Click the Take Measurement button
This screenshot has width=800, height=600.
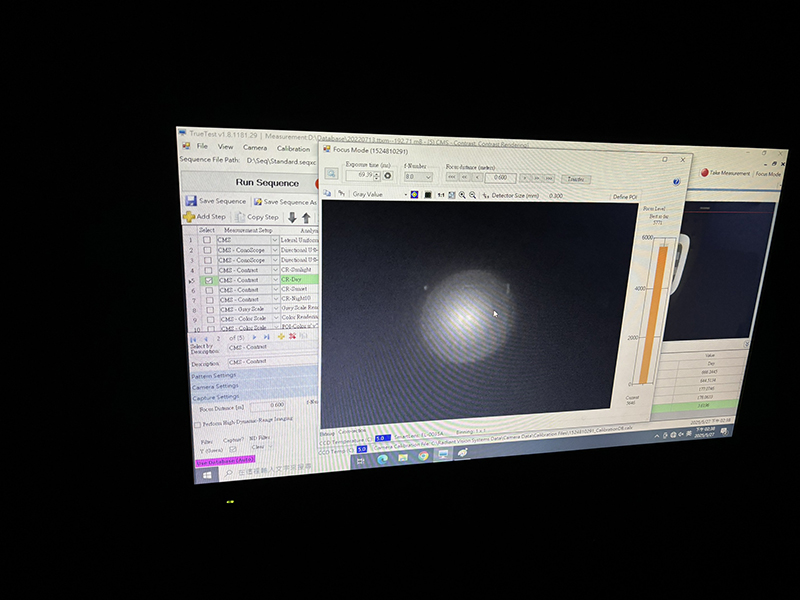click(725, 173)
